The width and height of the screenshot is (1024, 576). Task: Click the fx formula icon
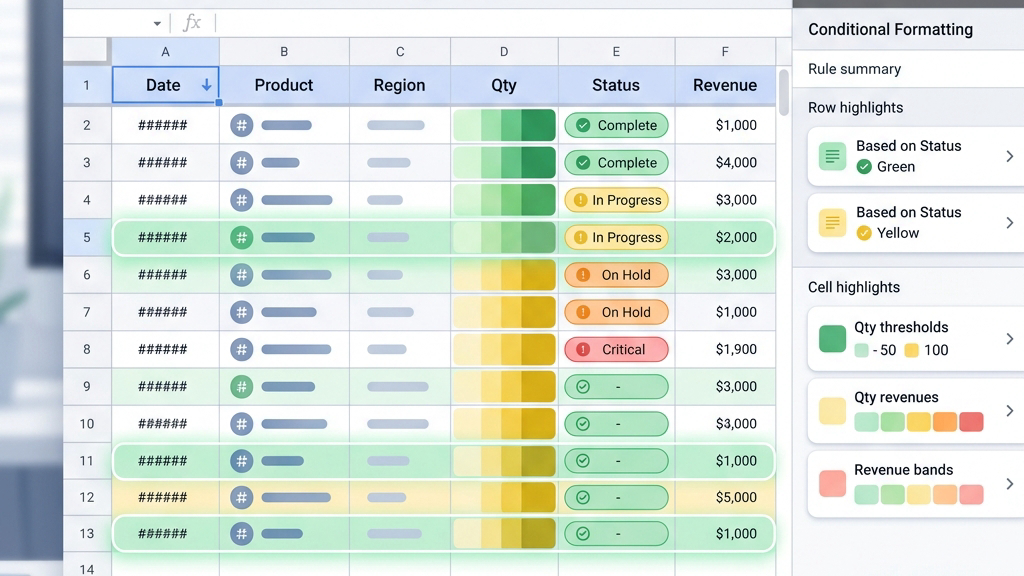(x=191, y=23)
